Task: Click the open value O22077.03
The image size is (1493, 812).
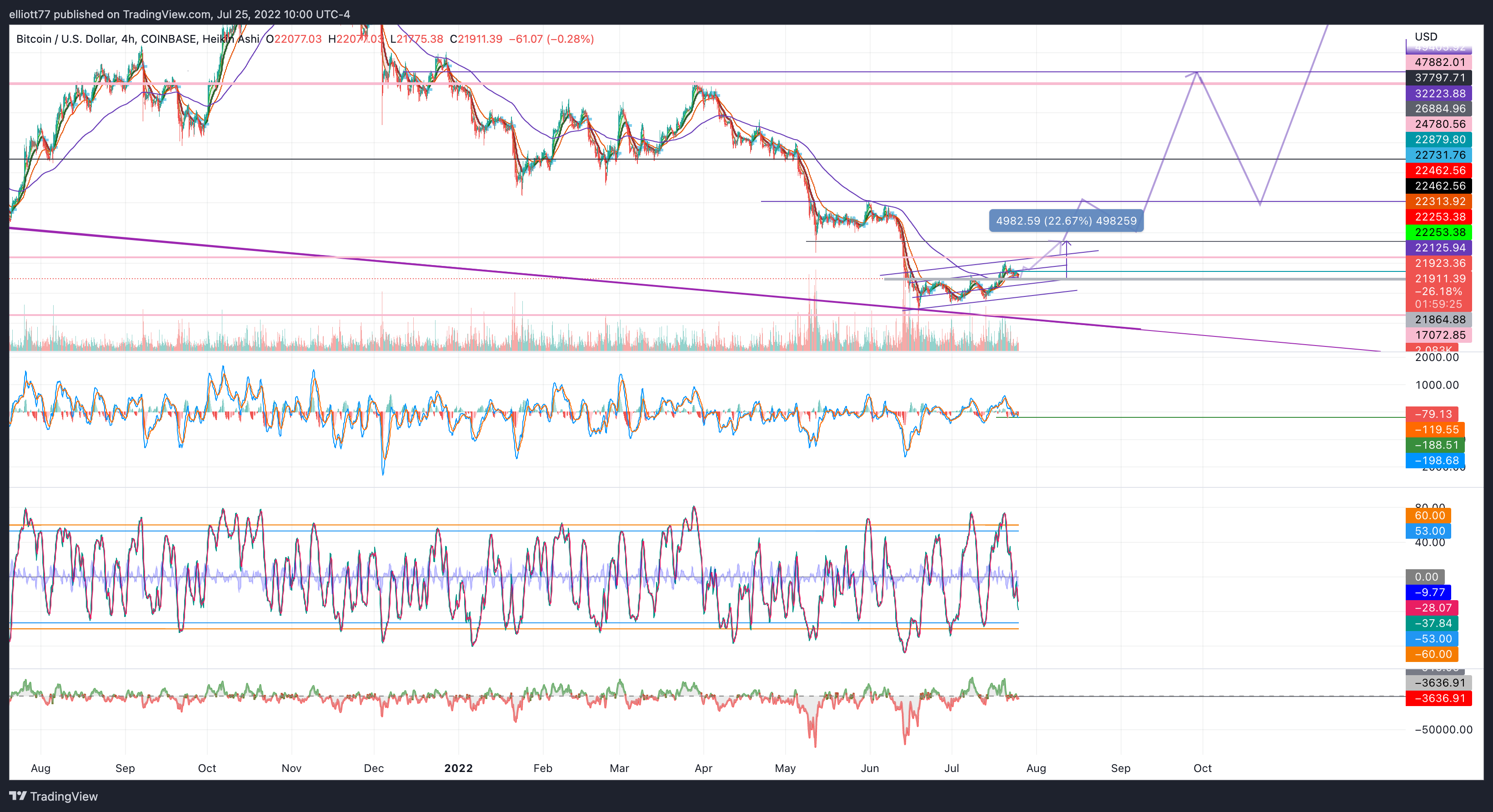Action: 294,39
